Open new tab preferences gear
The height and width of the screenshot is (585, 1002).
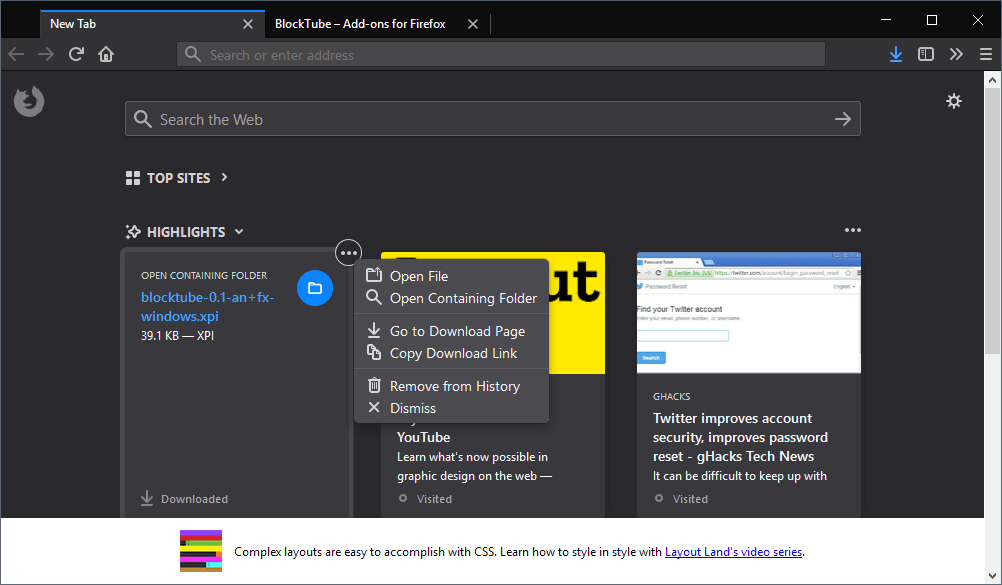[x=953, y=101]
